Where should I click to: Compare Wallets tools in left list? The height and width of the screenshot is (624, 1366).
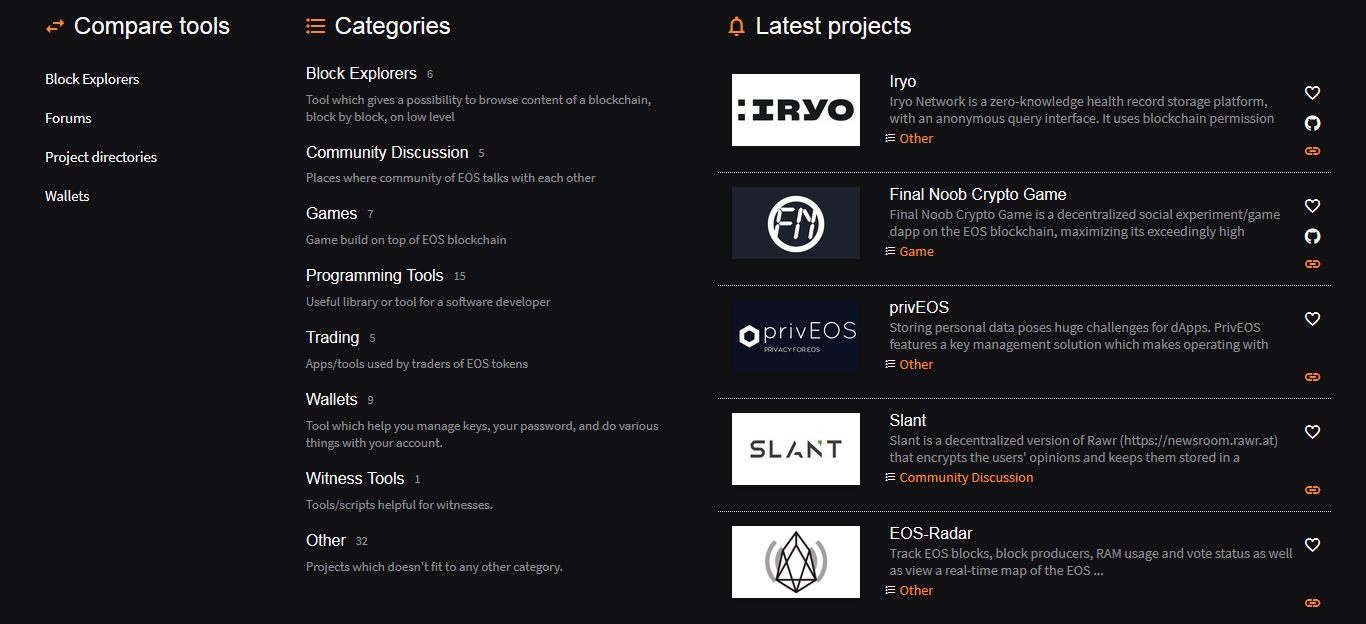coord(67,196)
